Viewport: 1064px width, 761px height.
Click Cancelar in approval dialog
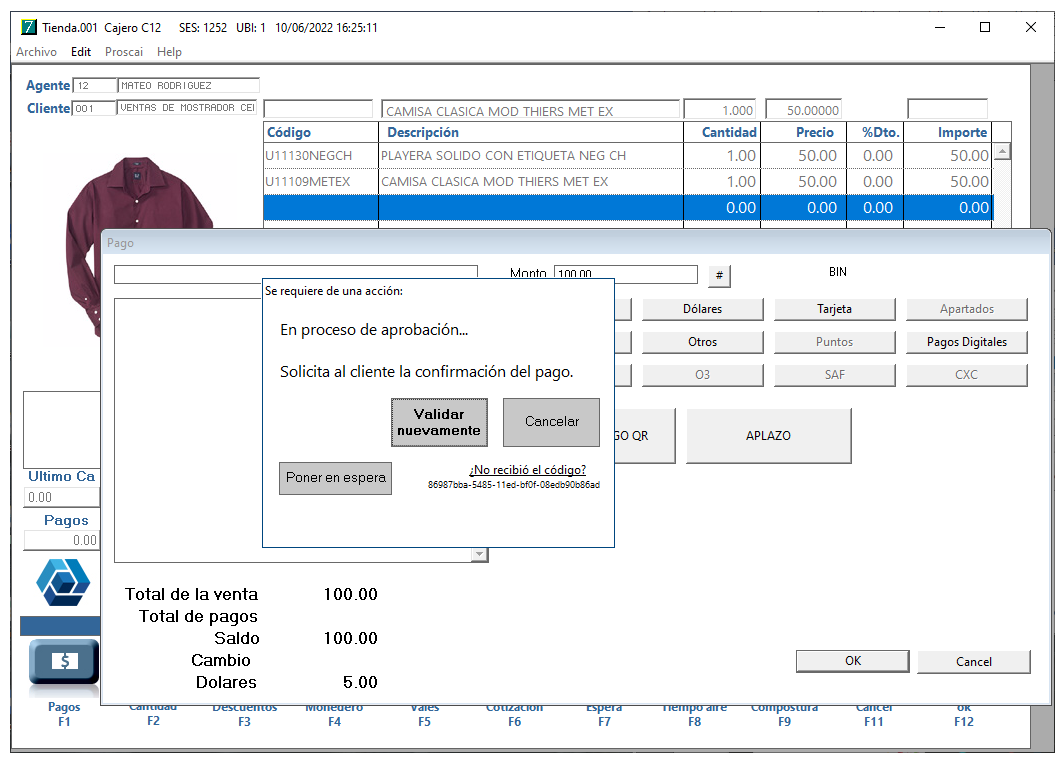(x=552, y=422)
